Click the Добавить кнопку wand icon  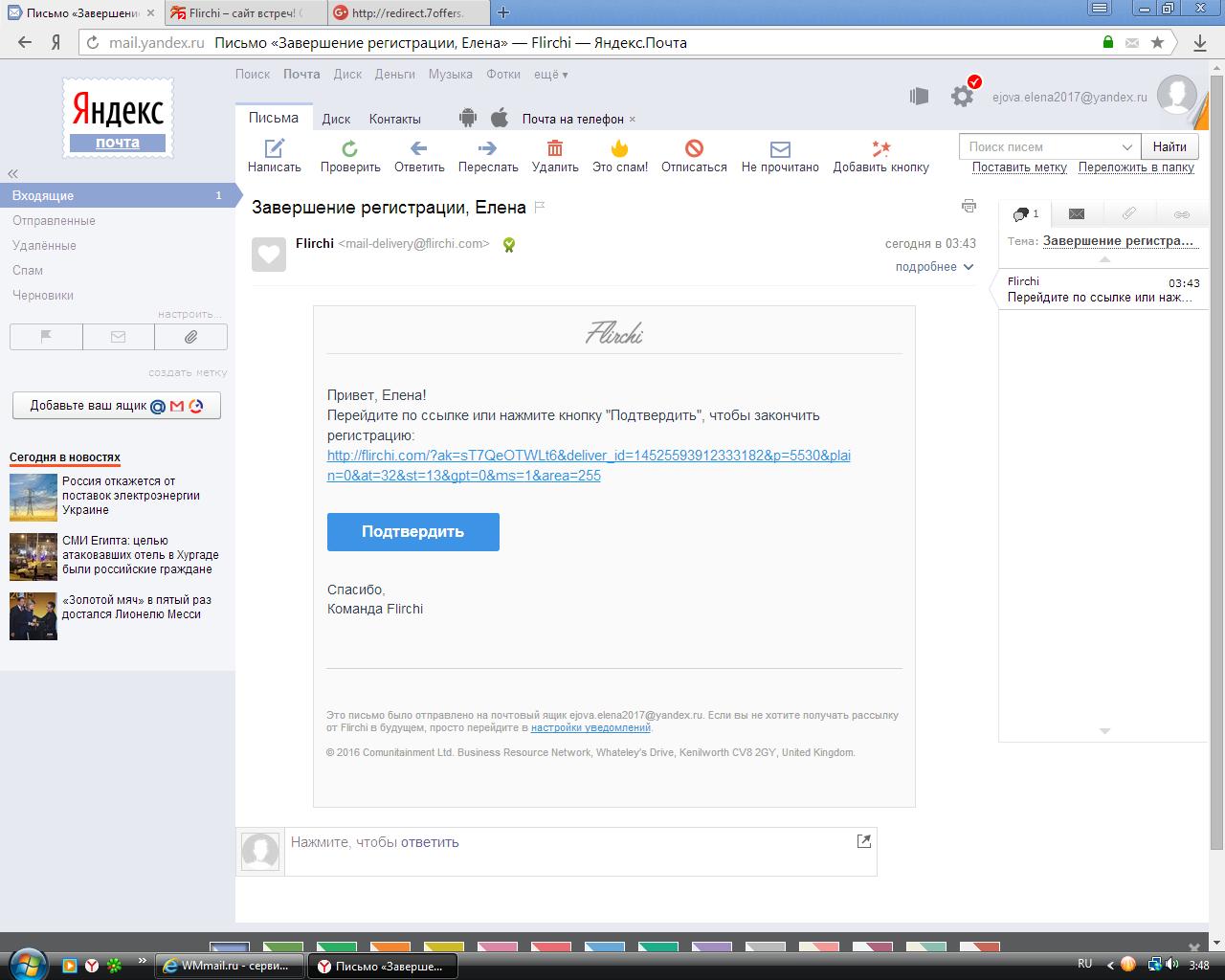(880, 147)
